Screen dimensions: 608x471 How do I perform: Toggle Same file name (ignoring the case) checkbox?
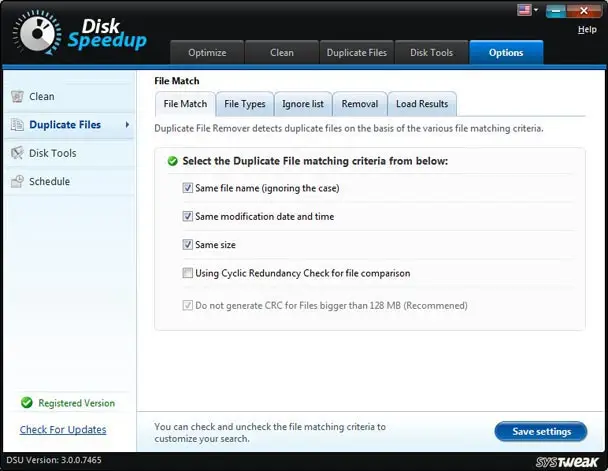[x=188, y=188]
